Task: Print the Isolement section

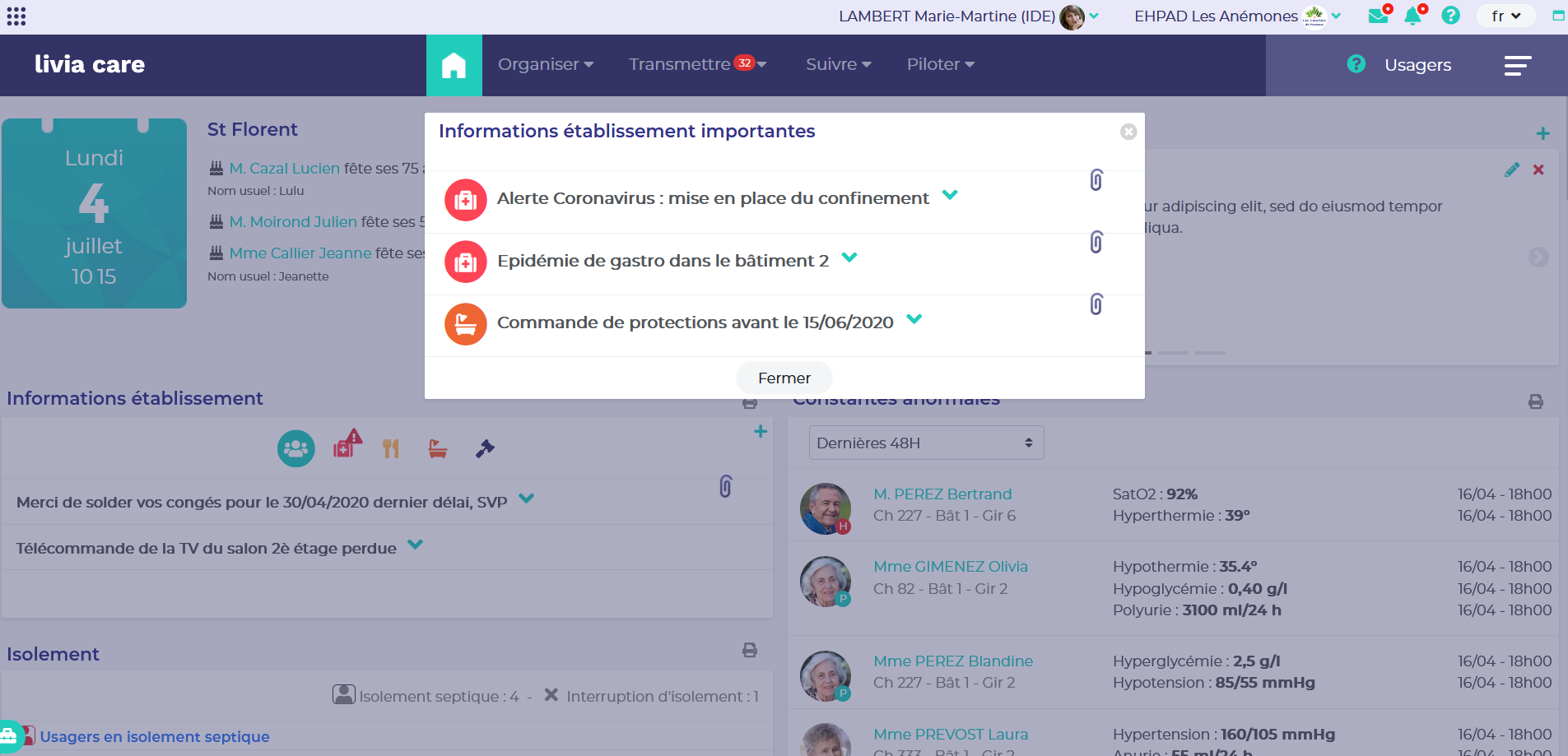Action: coord(750,650)
